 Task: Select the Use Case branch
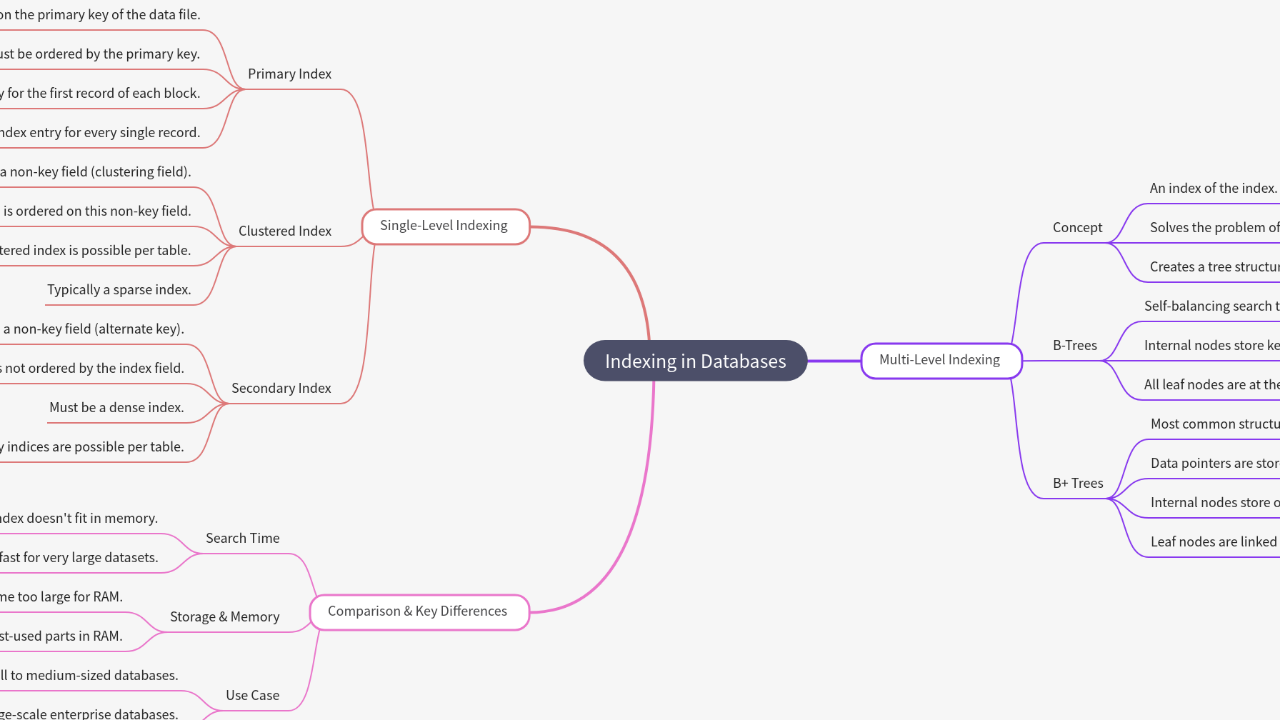click(x=252, y=695)
